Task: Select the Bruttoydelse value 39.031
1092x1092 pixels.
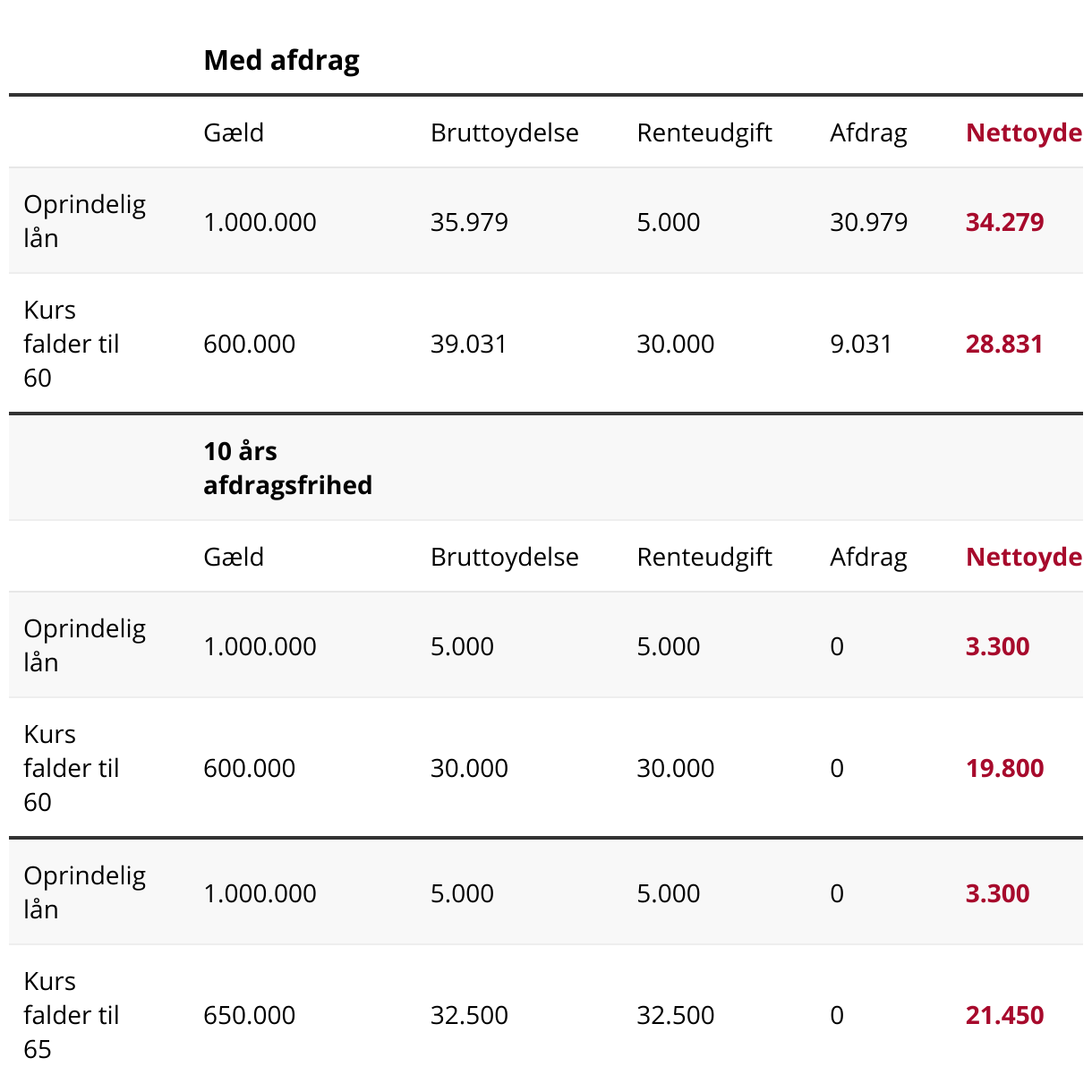Action: click(x=468, y=344)
